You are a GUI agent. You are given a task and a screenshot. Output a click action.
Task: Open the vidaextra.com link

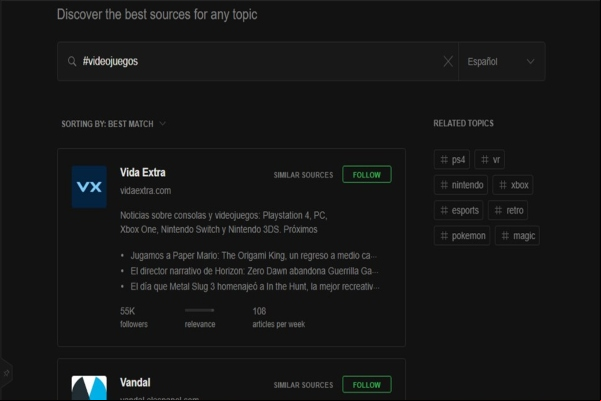click(x=145, y=191)
